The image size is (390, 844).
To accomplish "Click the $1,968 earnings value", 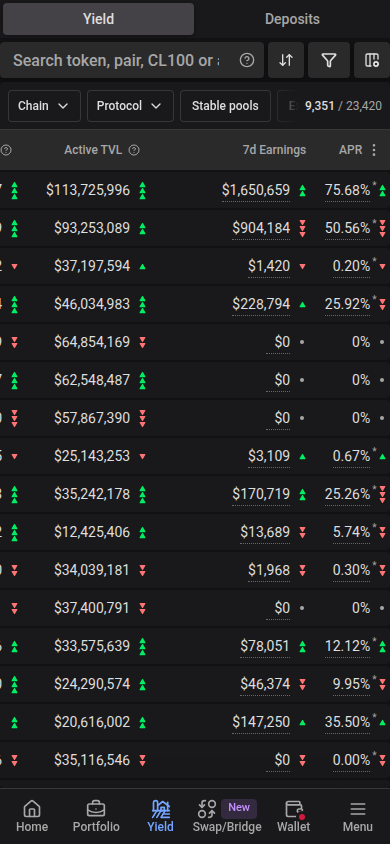I will 269,570.
